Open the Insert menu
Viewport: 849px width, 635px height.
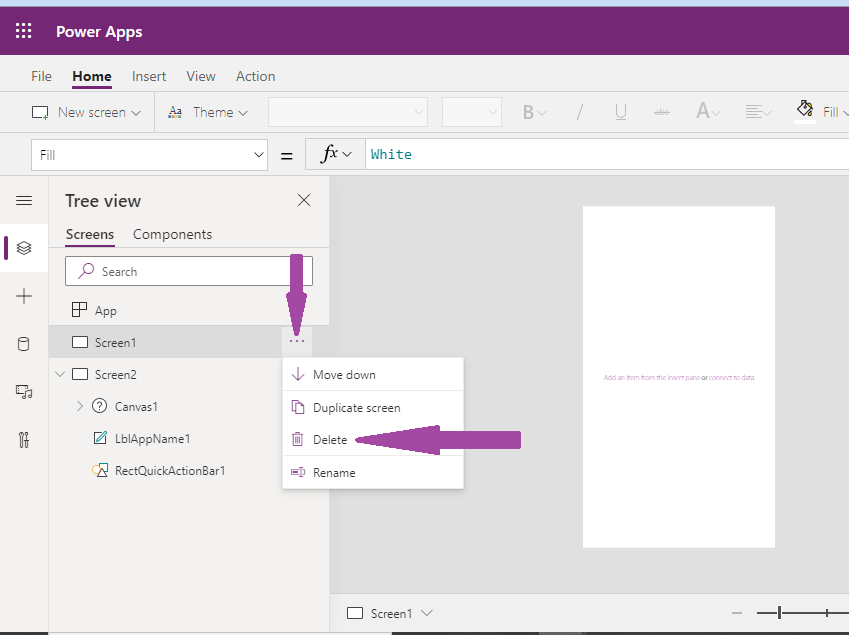(148, 76)
